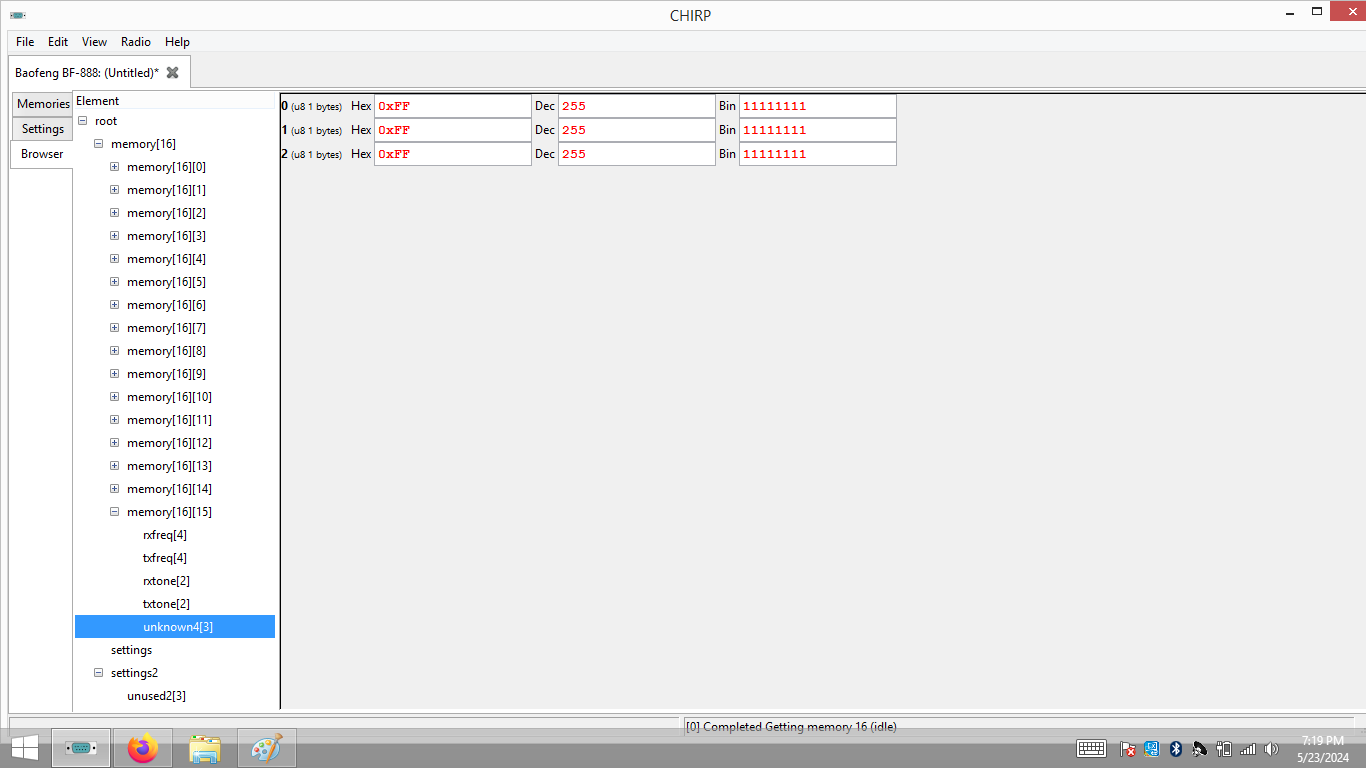Select unused2[3] tree item
The height and width of the screenshot is (768, 1366).
pyautogui.click(x=156, y=696)
